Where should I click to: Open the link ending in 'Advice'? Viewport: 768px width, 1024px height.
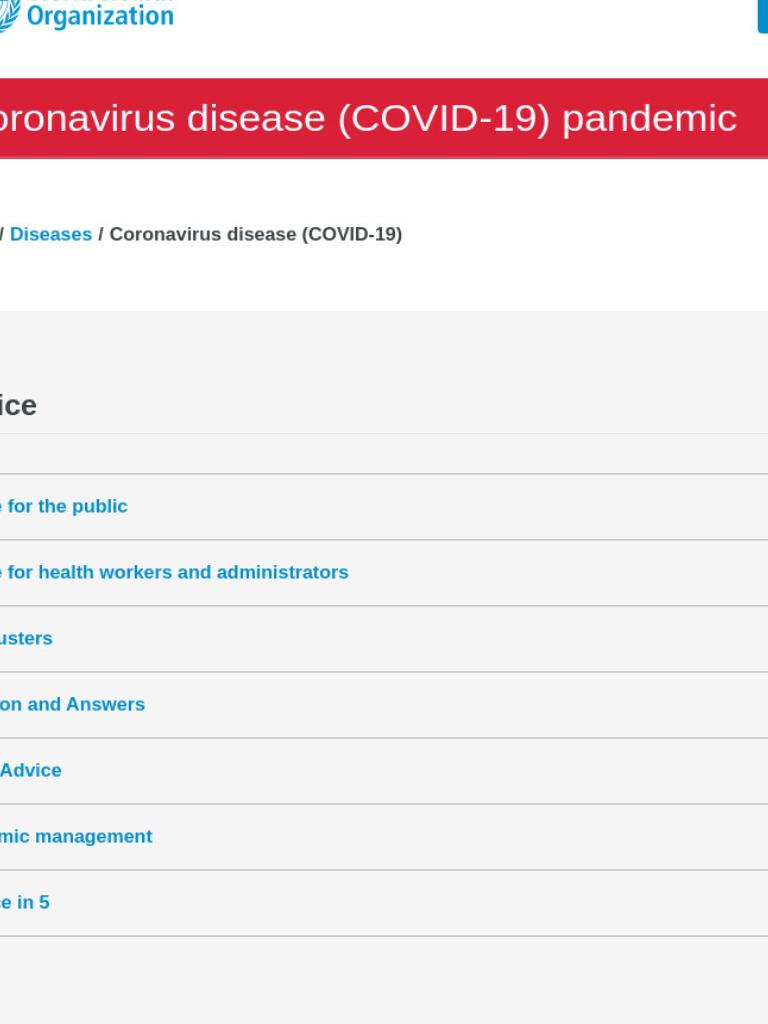31,770
